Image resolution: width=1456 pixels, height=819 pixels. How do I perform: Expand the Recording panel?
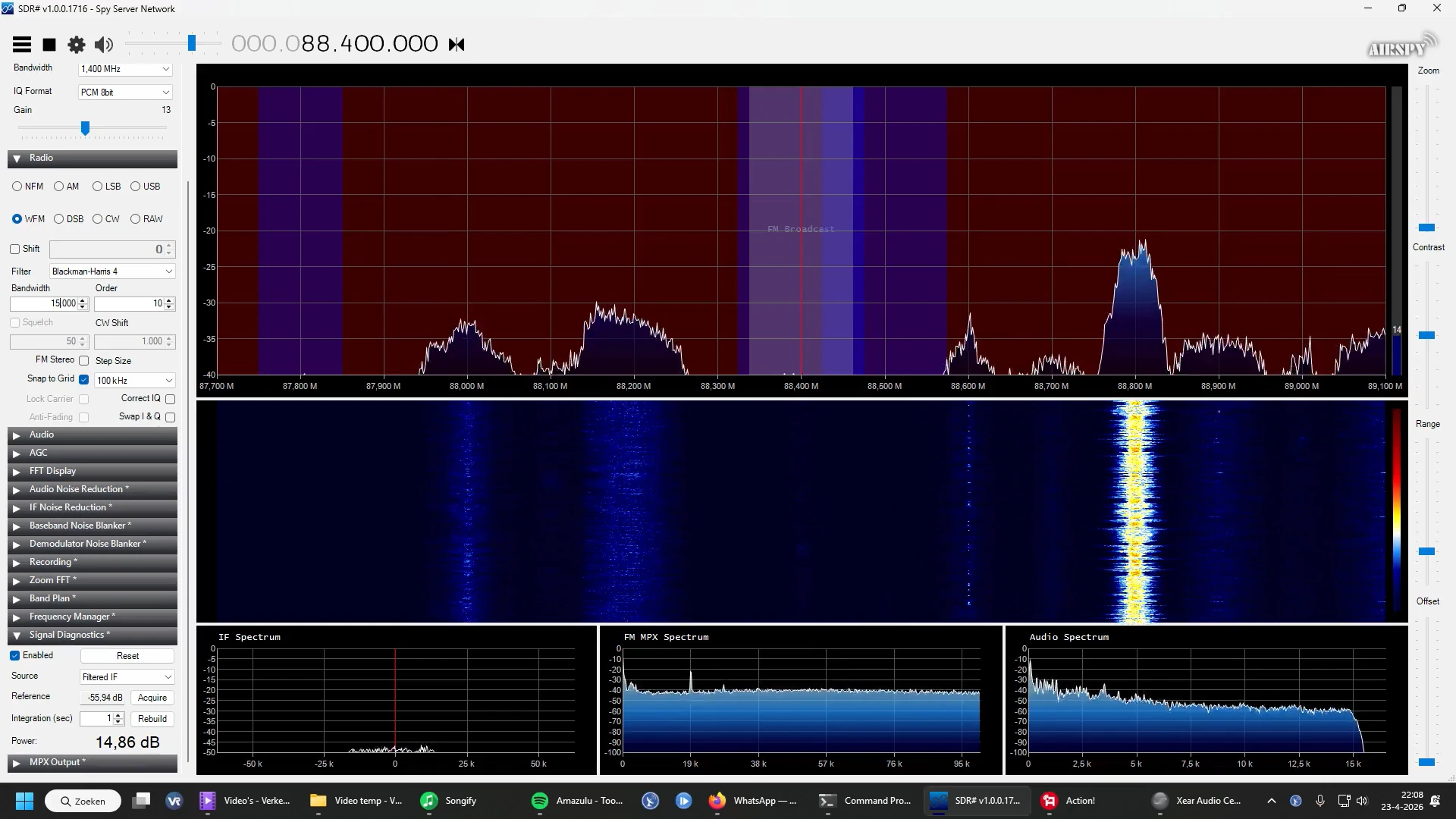click(93, 563)
